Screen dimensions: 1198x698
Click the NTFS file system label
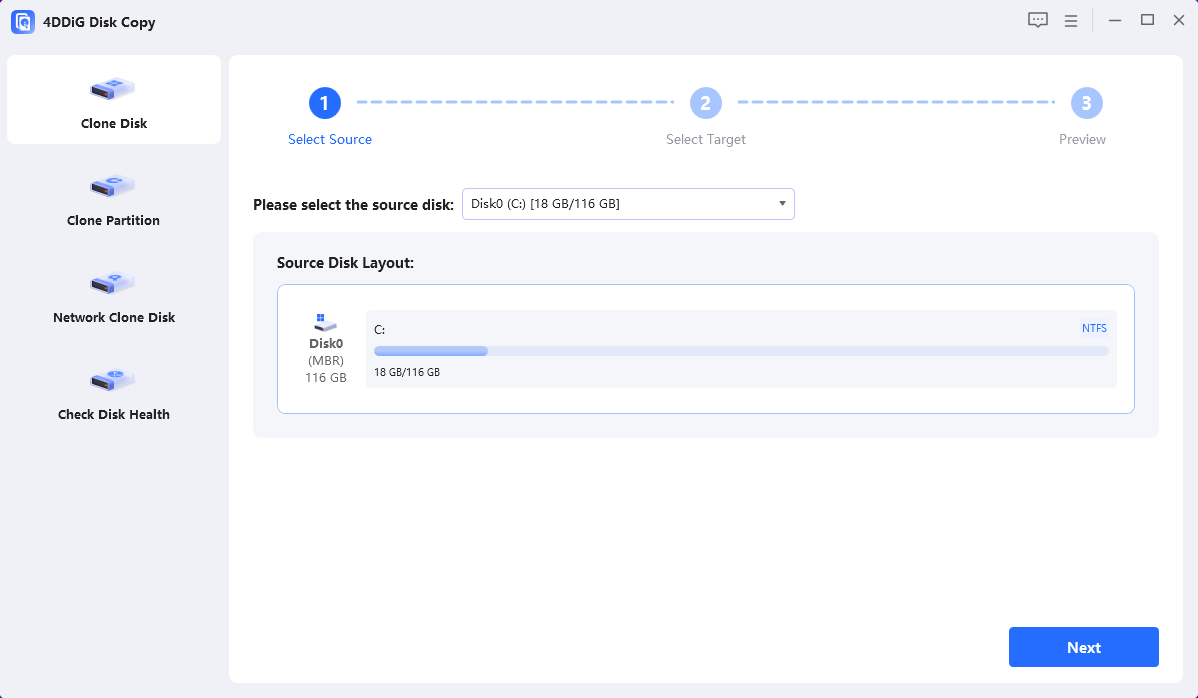[1094, 328]
